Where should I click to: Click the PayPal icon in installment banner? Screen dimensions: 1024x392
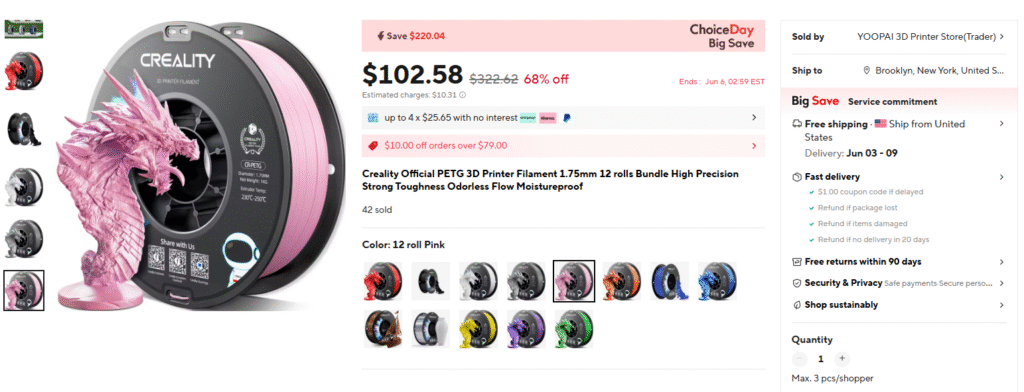point(567,118)
